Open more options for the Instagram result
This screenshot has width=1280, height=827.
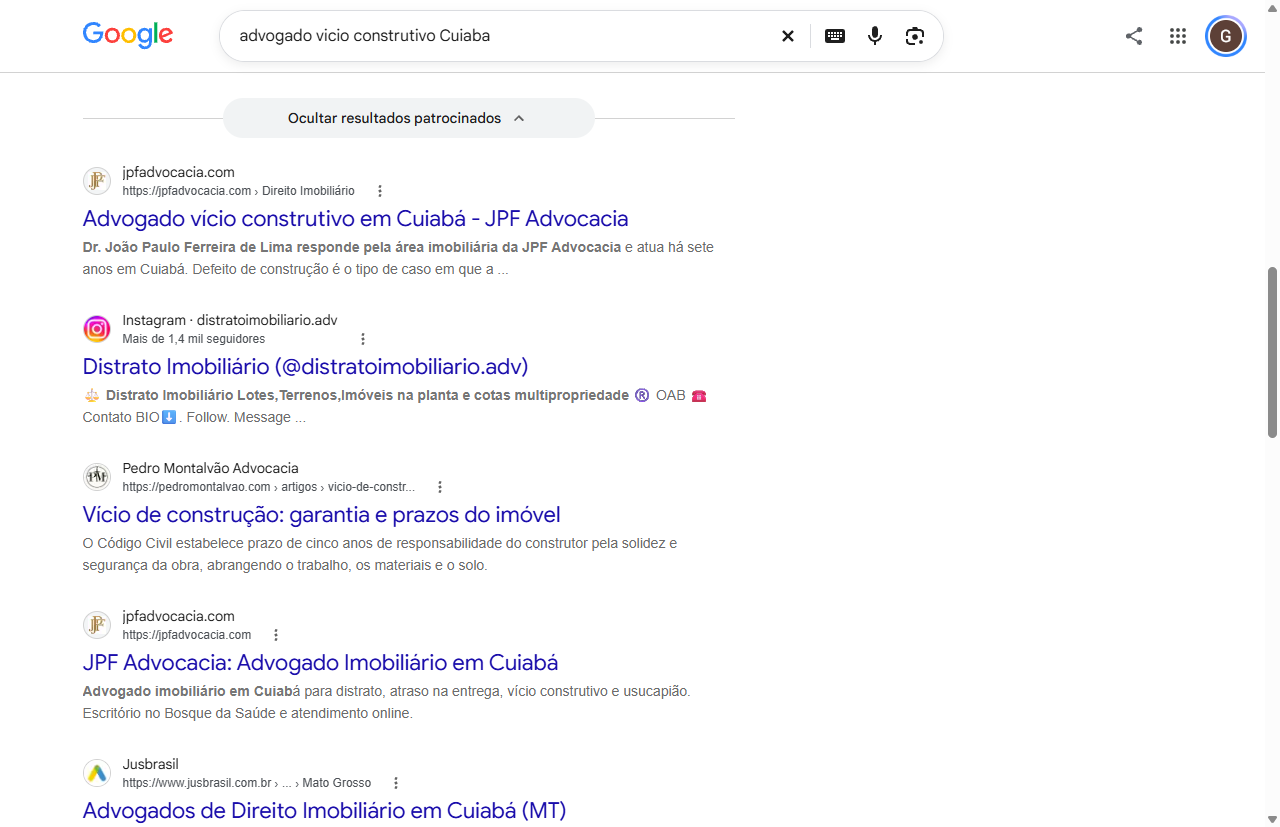coord(363,339)
